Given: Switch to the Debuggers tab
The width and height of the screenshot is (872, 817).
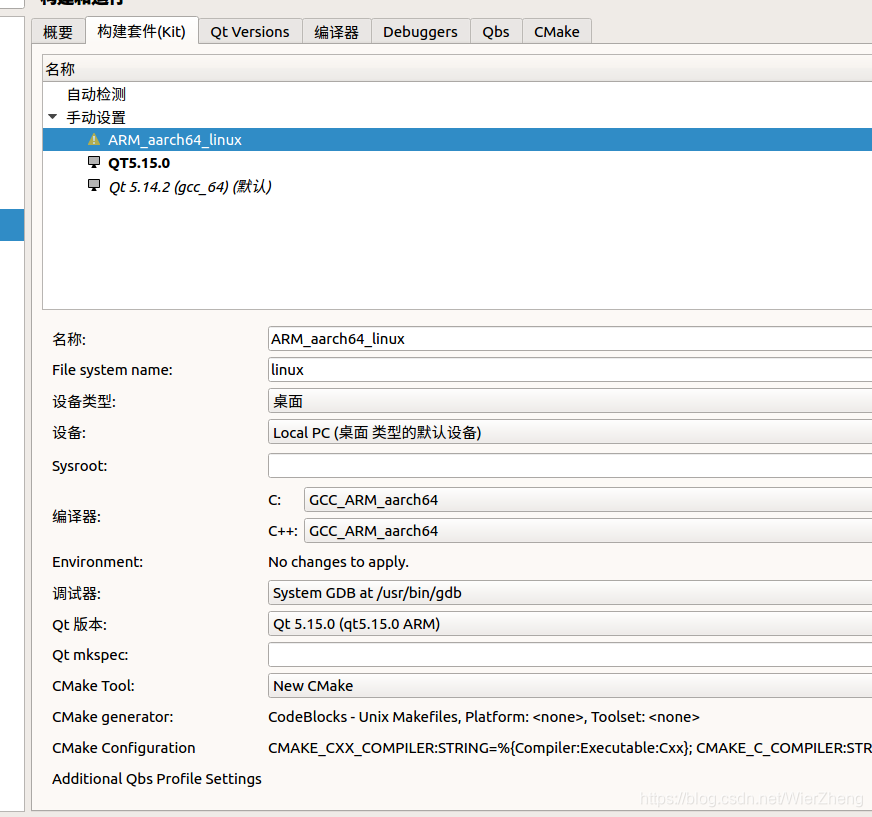Looking at the screenshot, I should coord(420,32).
